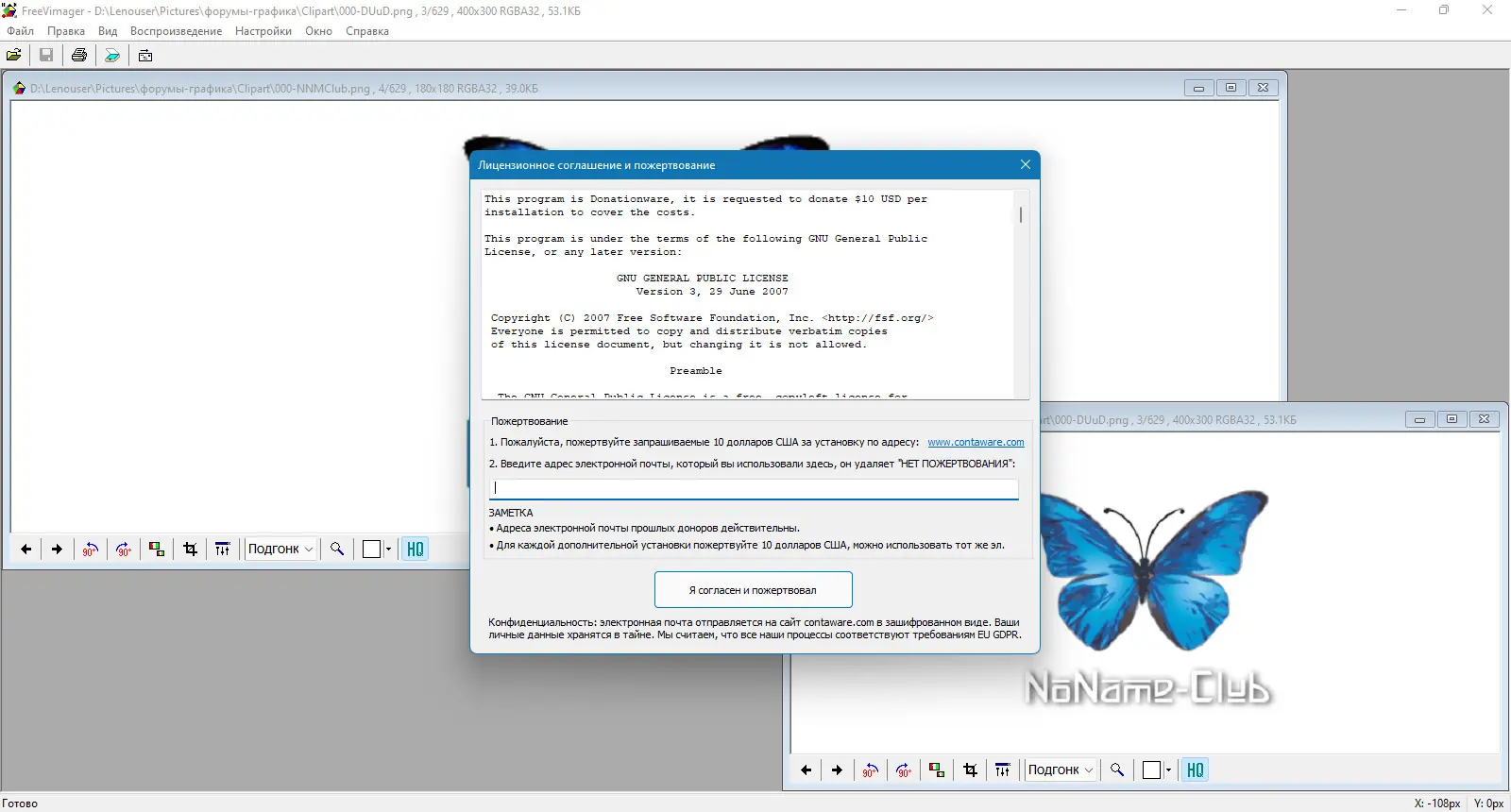Open the Подгонк zoom dropdown in NNMClub window
The image size is (1511, 812).
tap(280, 550)
